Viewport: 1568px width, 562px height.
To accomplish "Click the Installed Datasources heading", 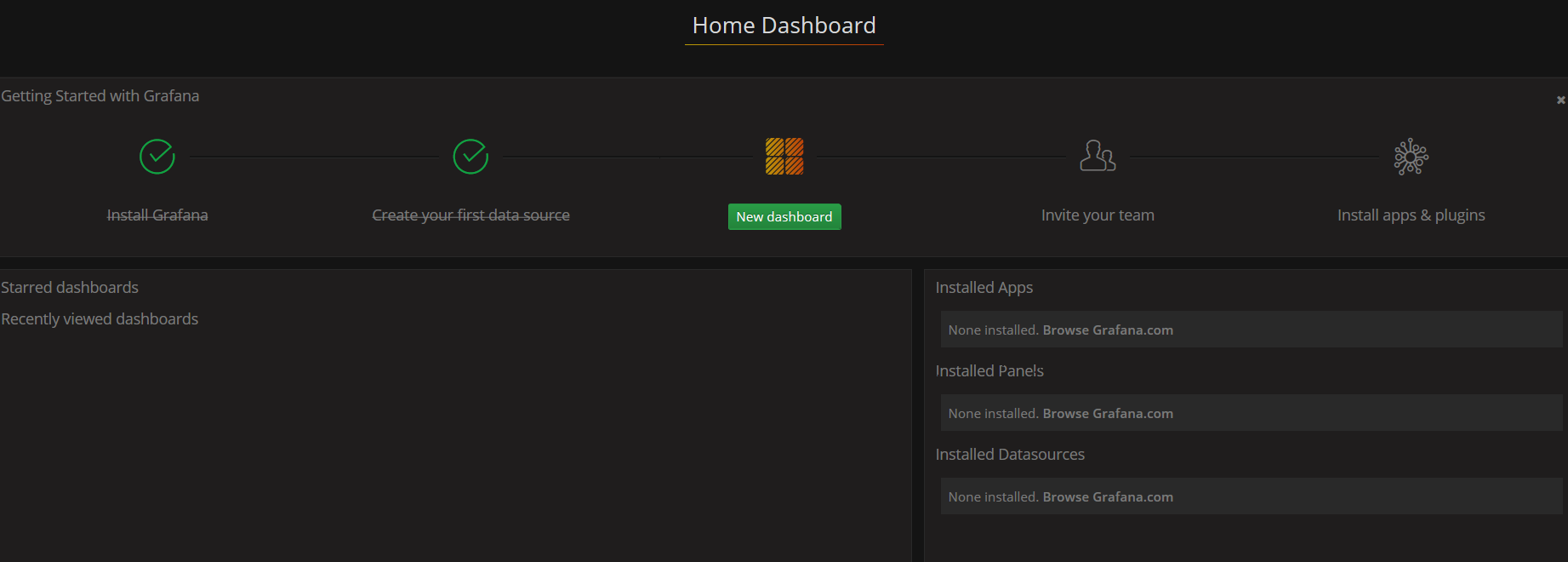I will (x=1010, y=455).
